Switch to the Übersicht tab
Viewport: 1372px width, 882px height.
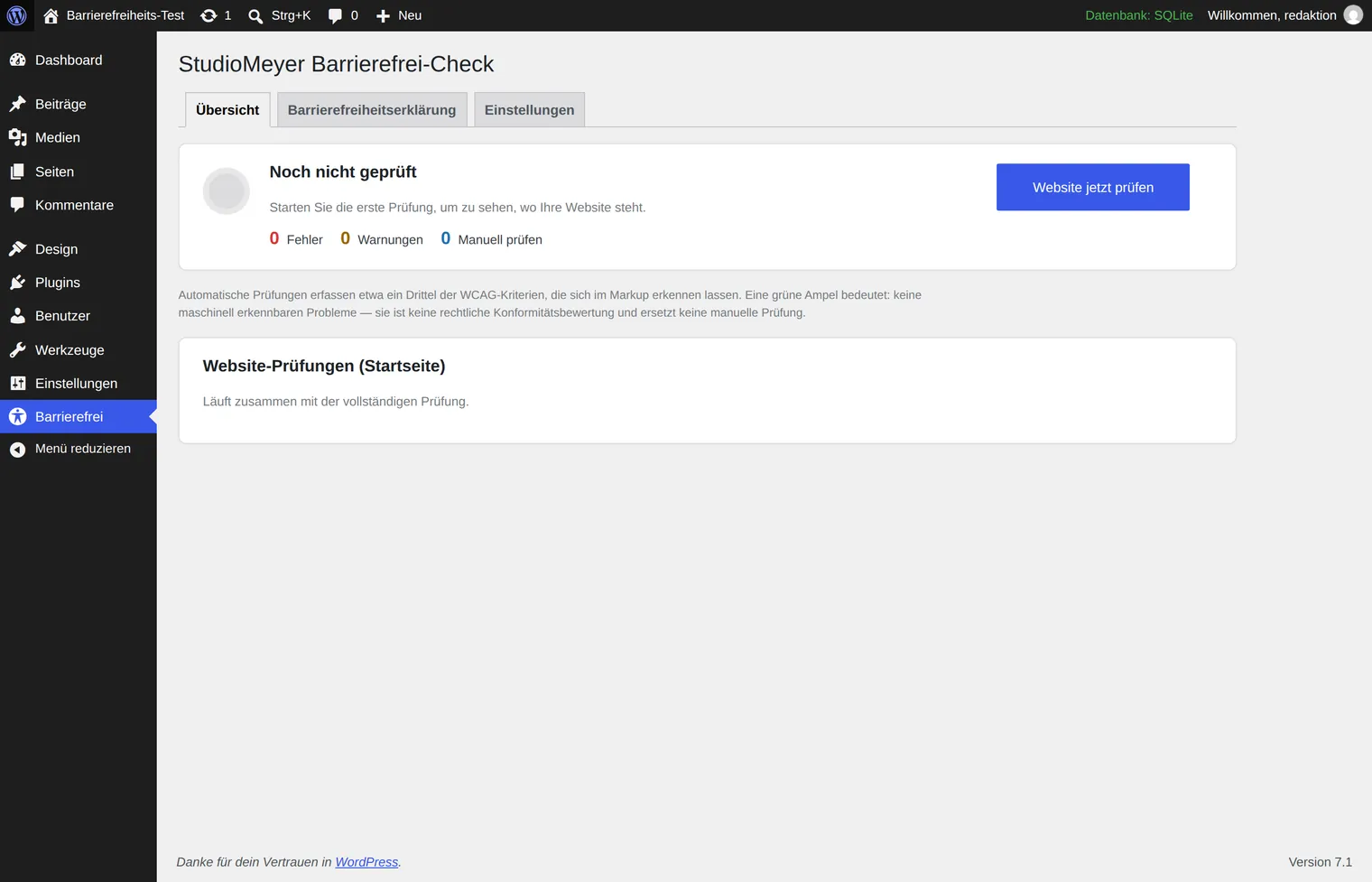(x=227, y=109)
